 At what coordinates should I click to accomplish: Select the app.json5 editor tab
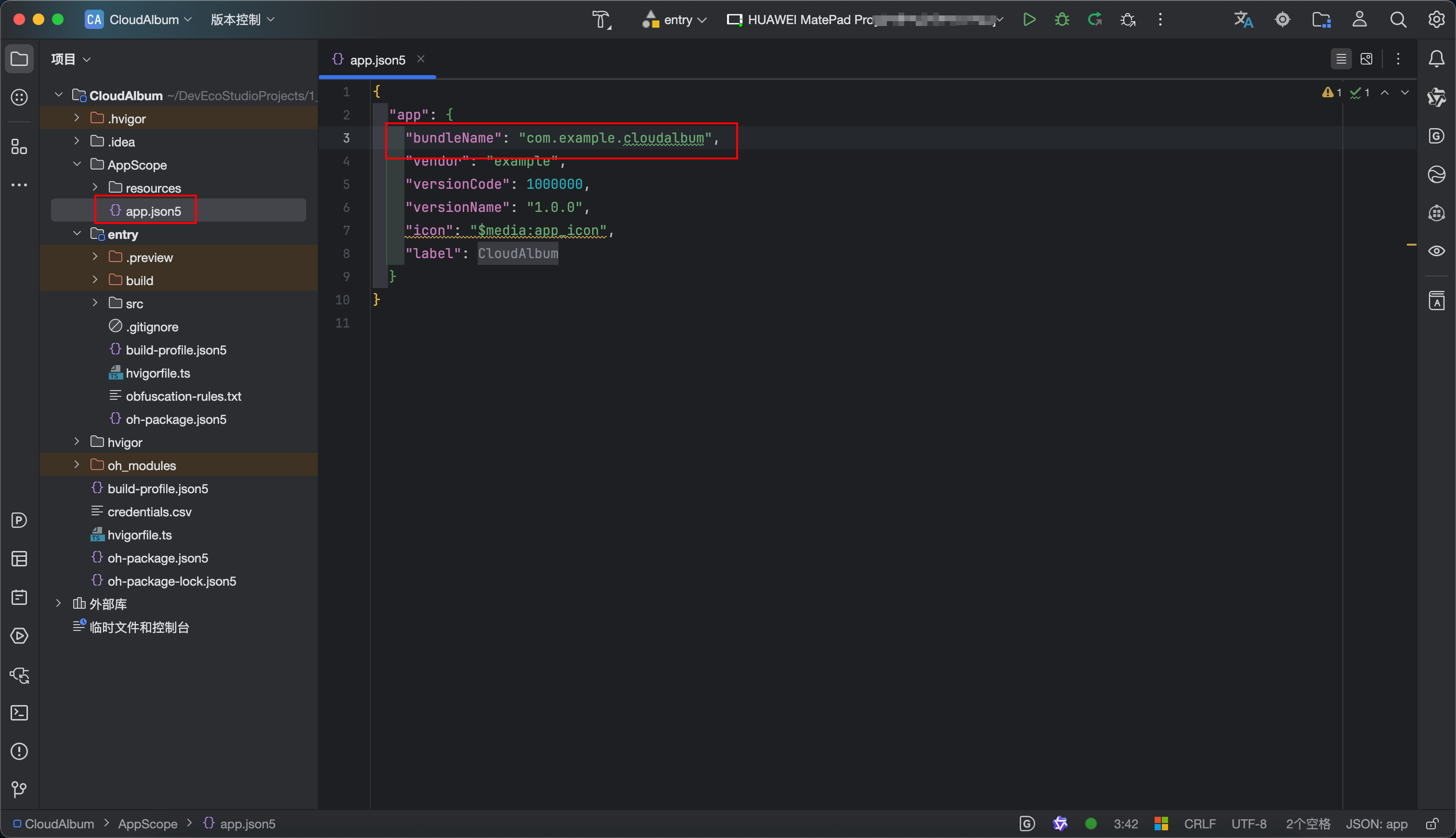coord(377,60)
